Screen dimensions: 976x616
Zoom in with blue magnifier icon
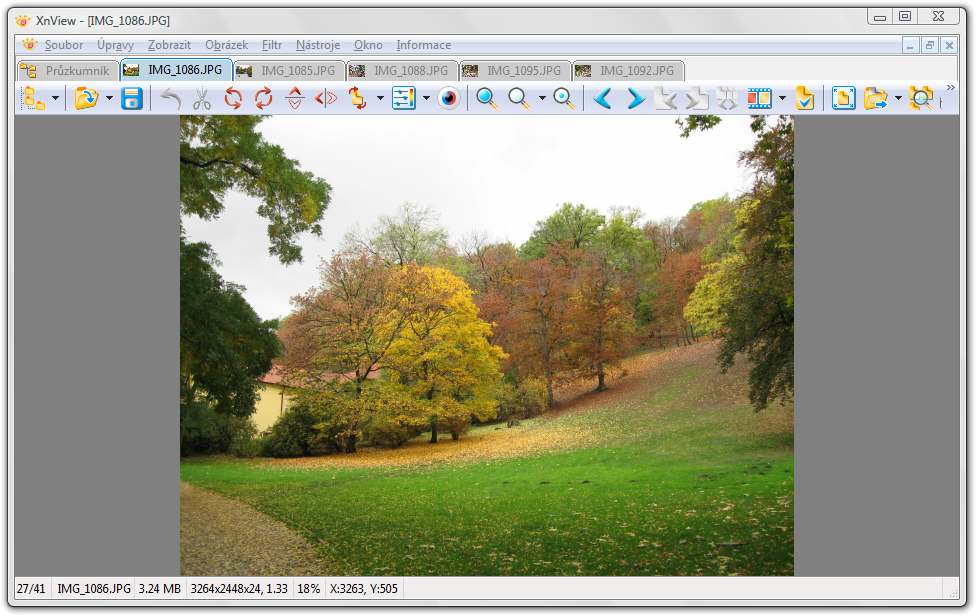487,98
